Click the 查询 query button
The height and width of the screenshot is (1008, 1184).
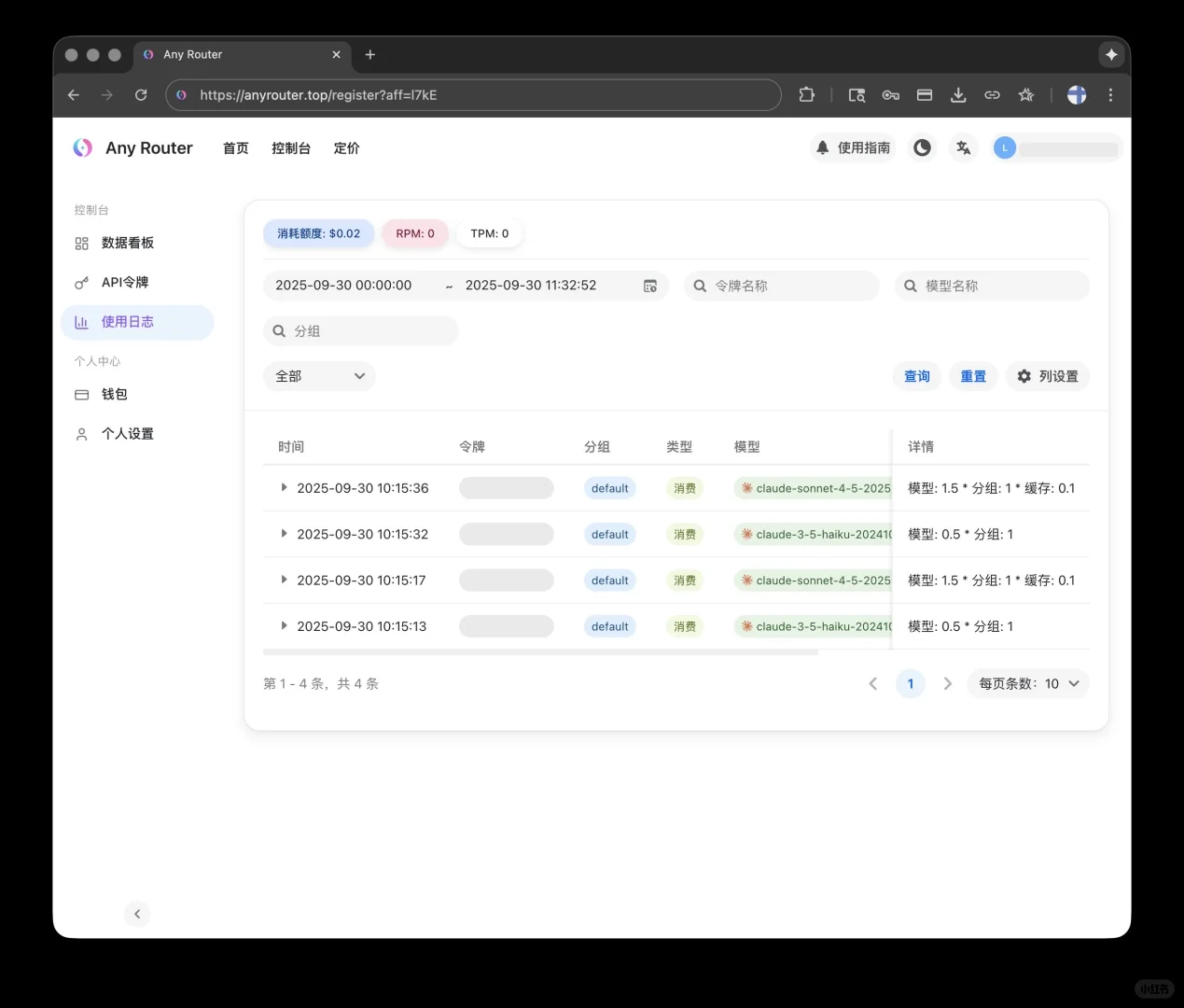pyautogui.click(x=916, y=376)
